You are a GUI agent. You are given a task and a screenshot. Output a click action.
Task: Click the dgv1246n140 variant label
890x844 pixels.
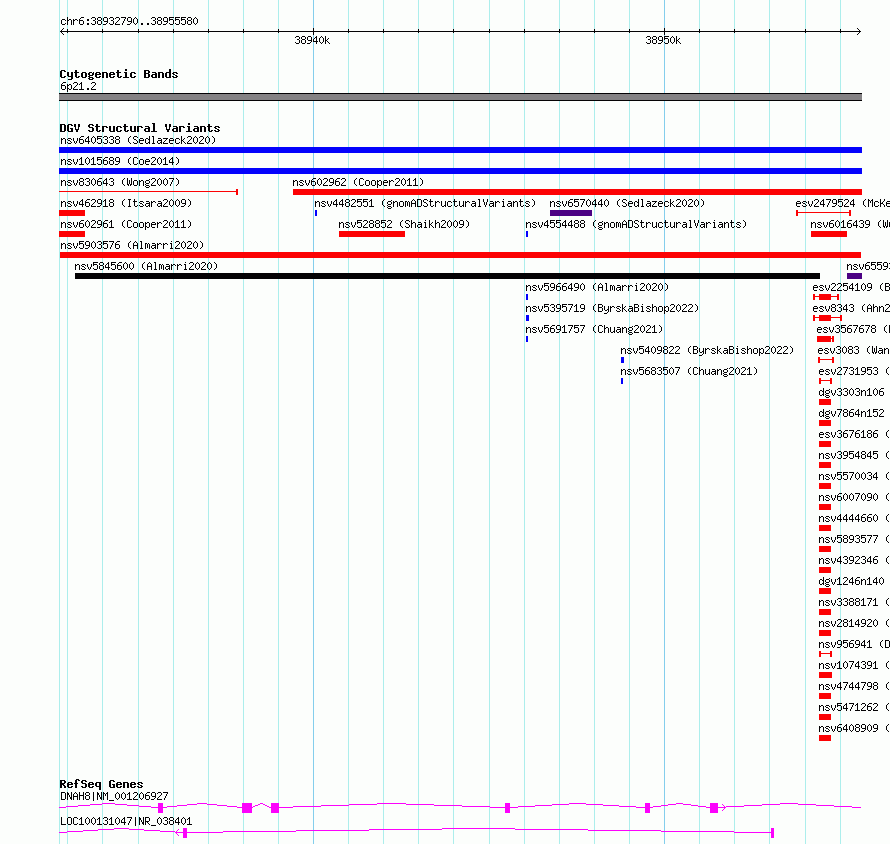[x=851, y=581]
